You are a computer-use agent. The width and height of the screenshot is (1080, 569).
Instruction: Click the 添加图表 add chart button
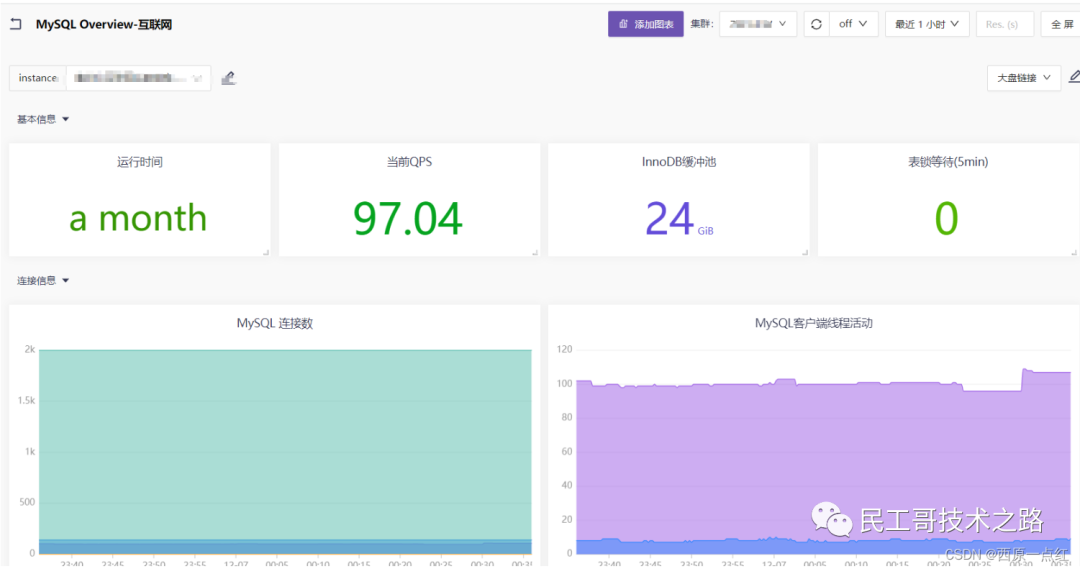click(645, 24)
